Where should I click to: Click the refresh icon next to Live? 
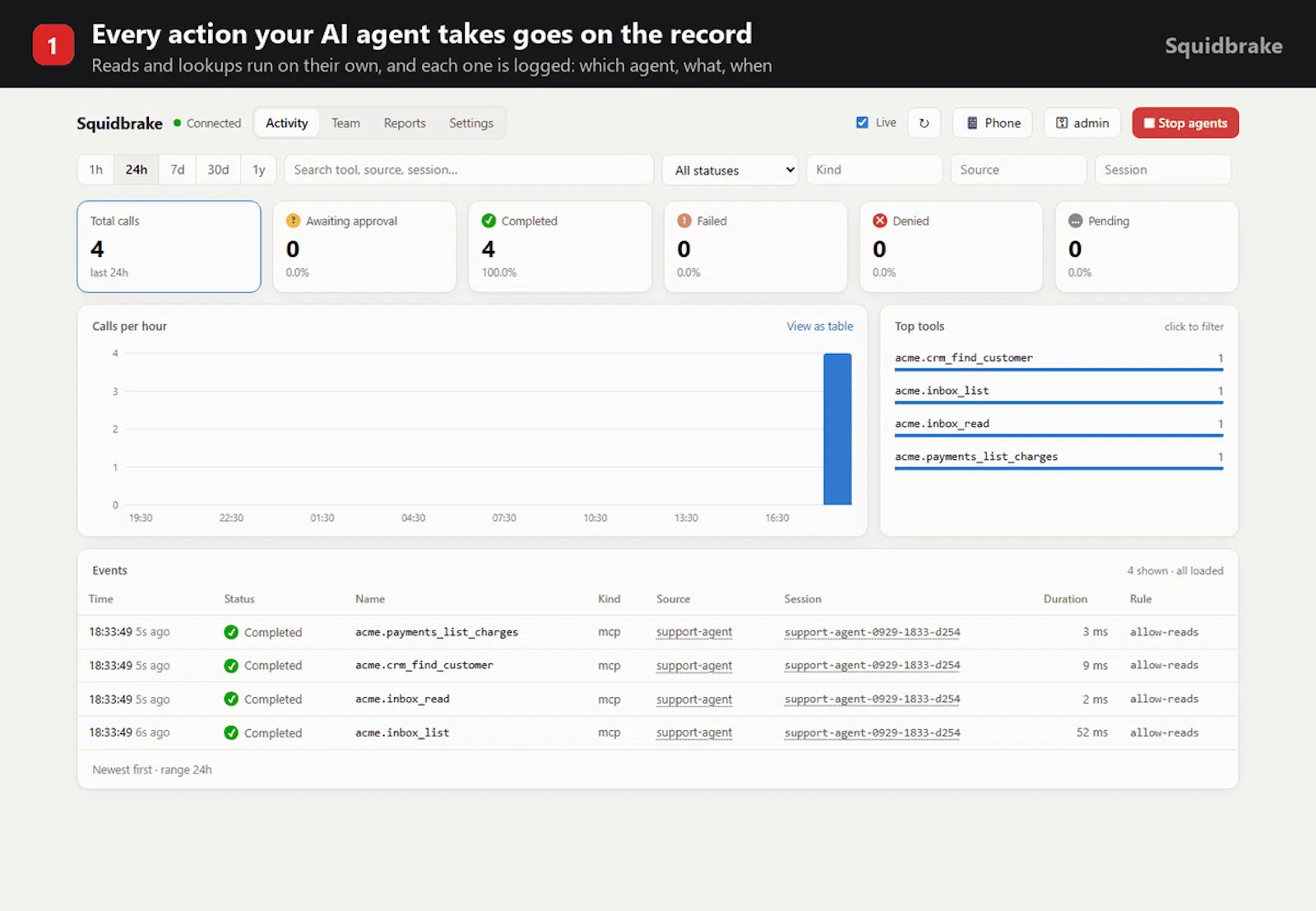point(924,123)
